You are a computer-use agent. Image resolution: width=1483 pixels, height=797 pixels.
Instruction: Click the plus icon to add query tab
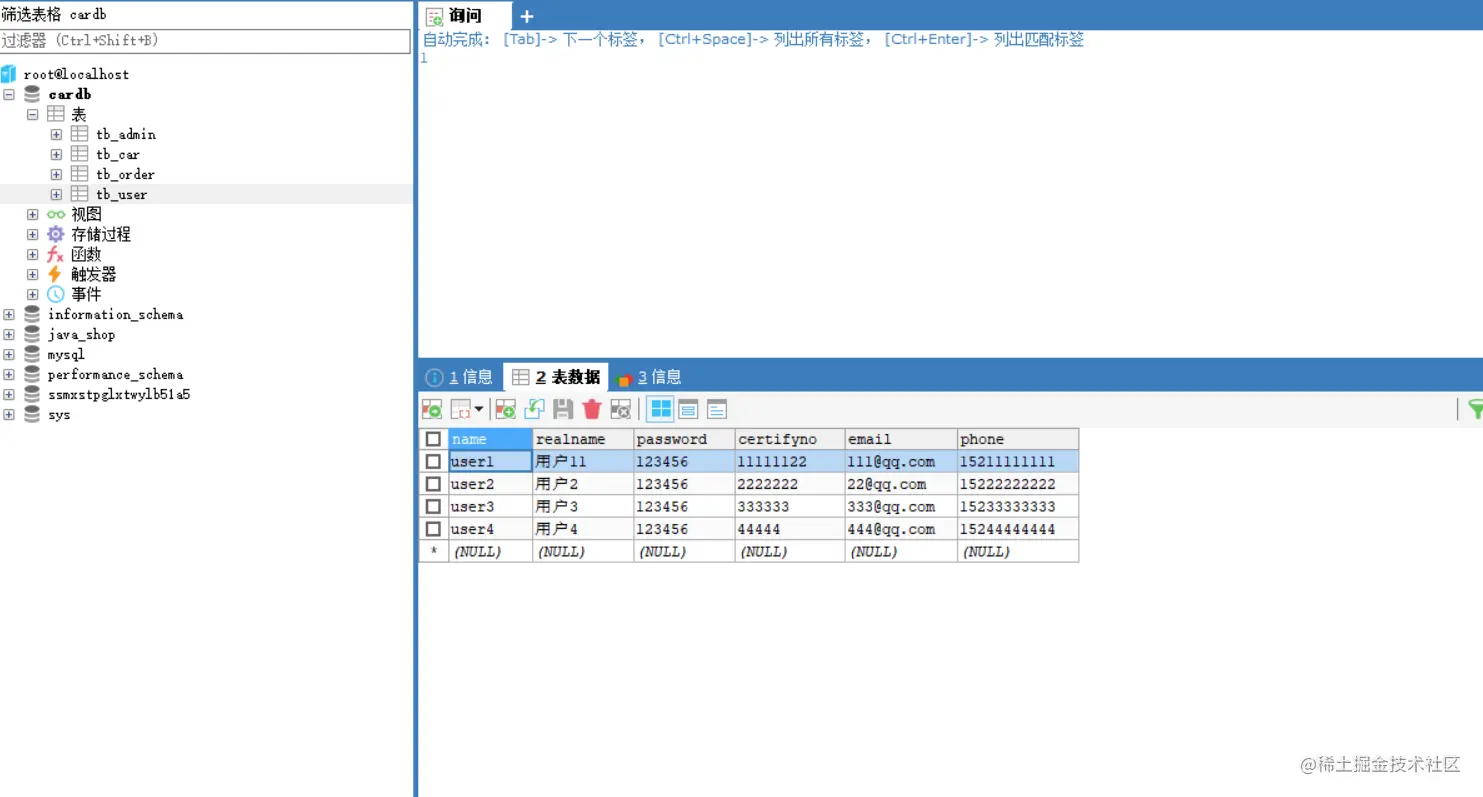527,16
